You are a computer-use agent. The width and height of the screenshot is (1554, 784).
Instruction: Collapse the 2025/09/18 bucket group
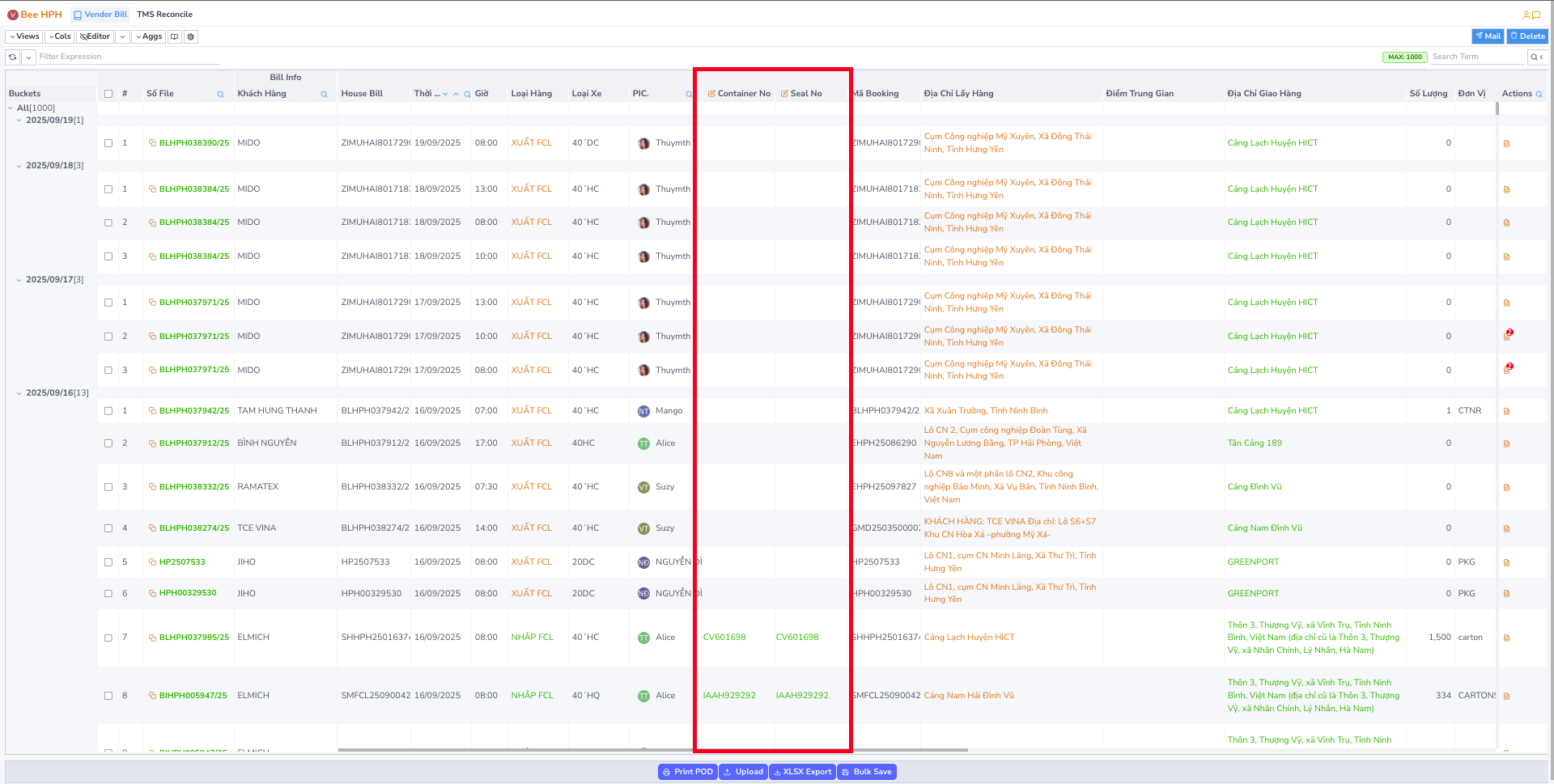tap(19, 166)
